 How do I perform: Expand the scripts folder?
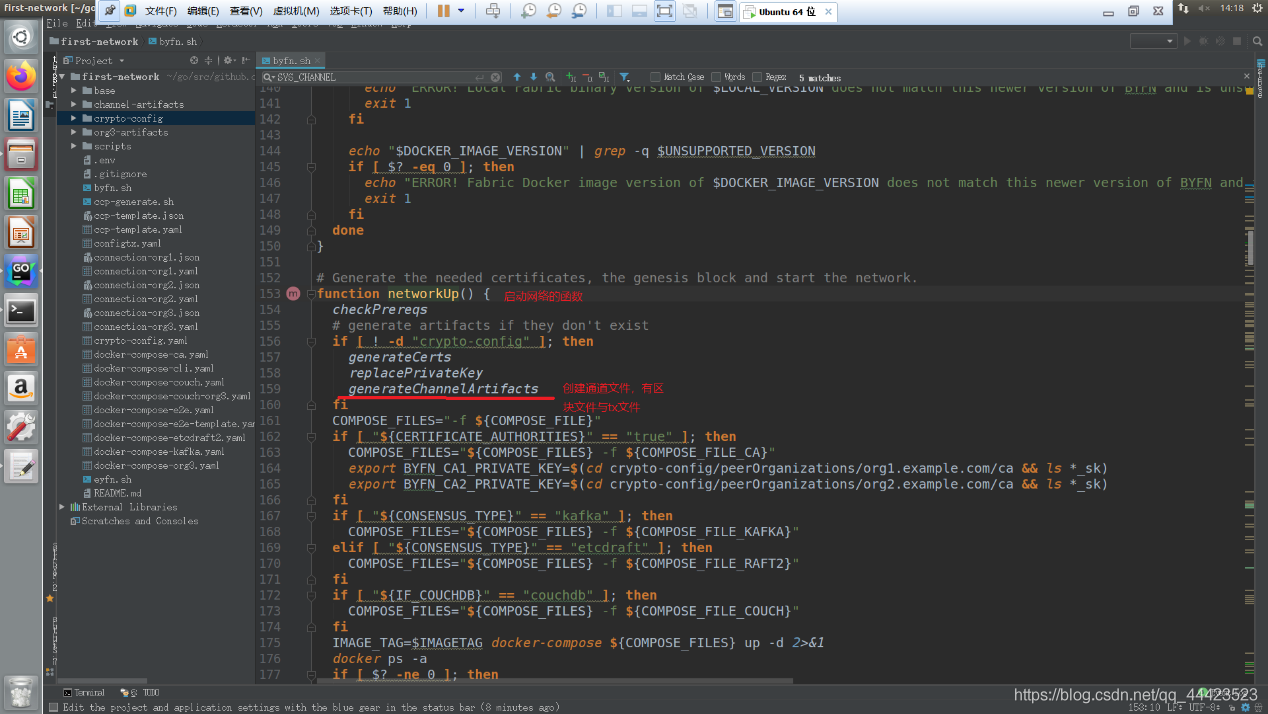click(74, 146)
